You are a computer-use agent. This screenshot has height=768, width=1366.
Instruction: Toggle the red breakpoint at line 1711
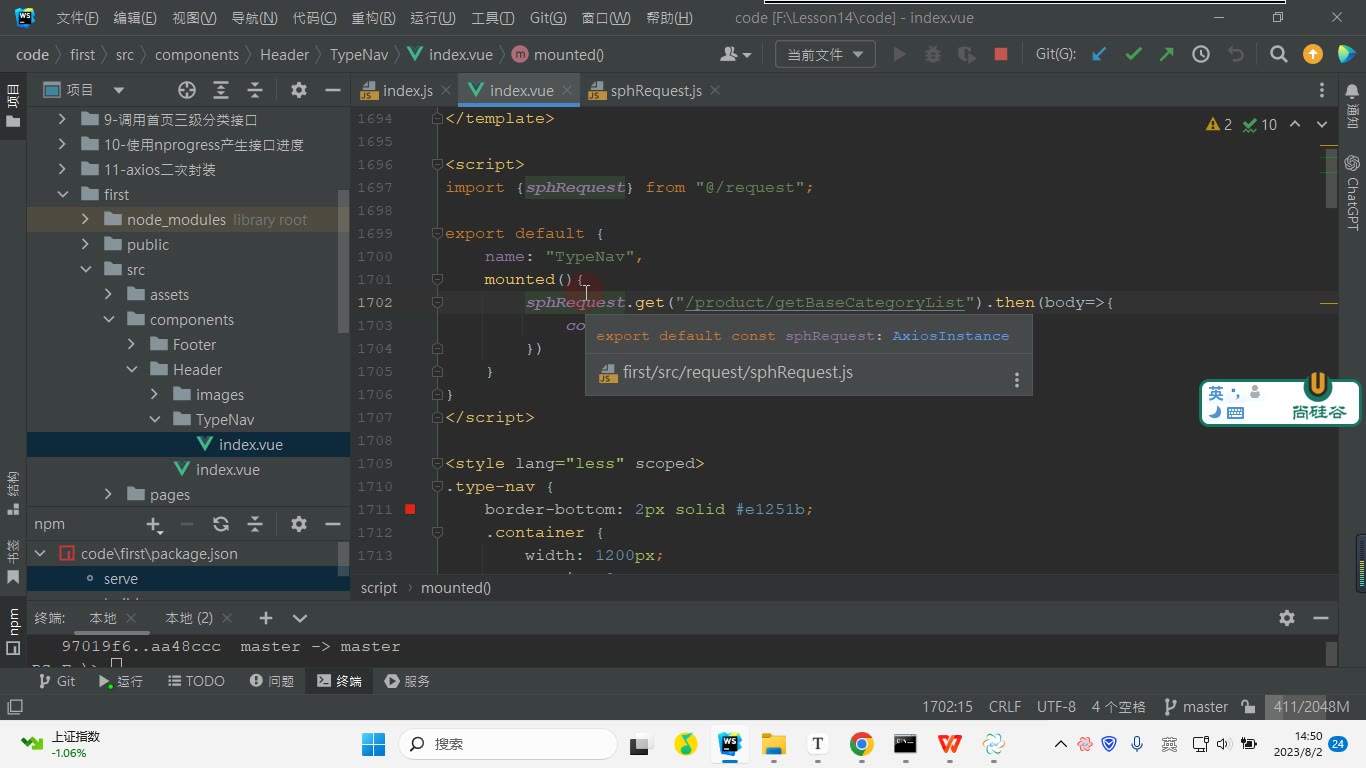click(410, 509)
